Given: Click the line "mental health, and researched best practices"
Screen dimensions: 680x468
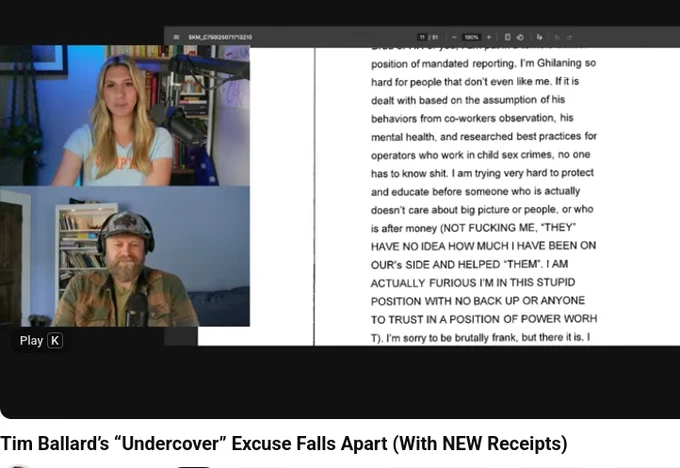Looking at the screenshot, I should (484, 137).
